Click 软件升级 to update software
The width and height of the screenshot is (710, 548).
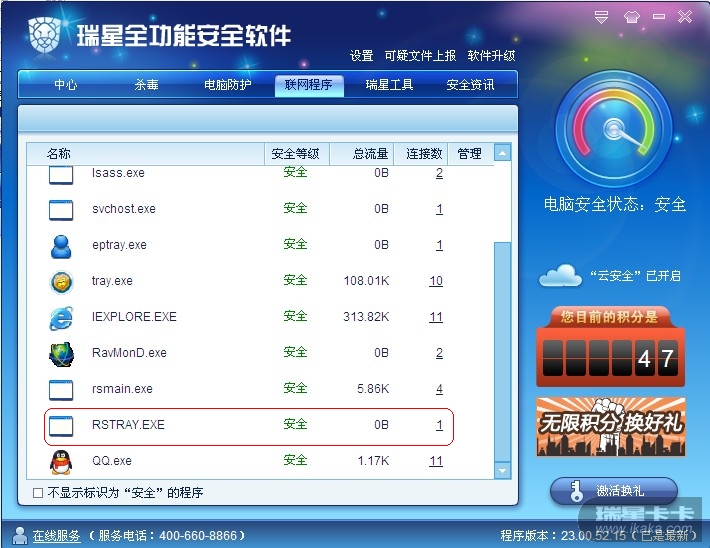pos(491,56)
